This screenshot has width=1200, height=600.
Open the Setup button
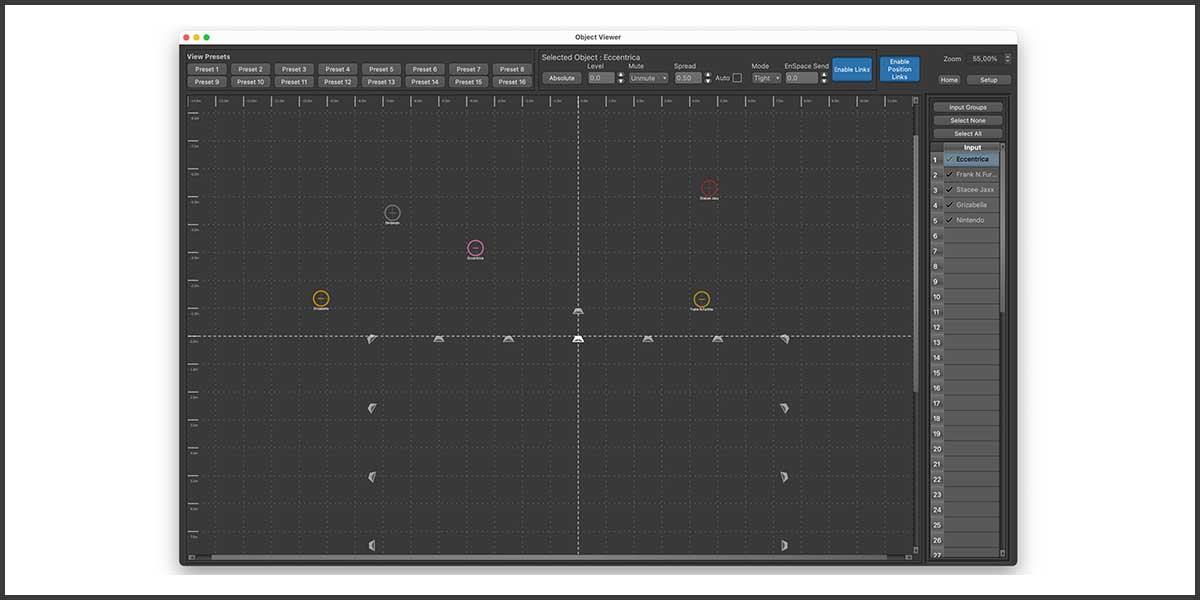pos(988,80)
